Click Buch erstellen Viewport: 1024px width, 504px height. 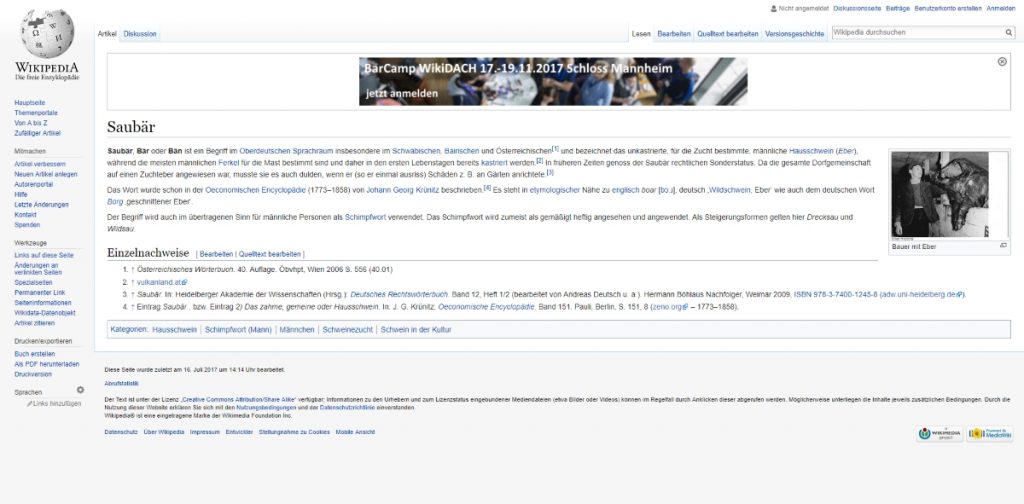(35, 354)
